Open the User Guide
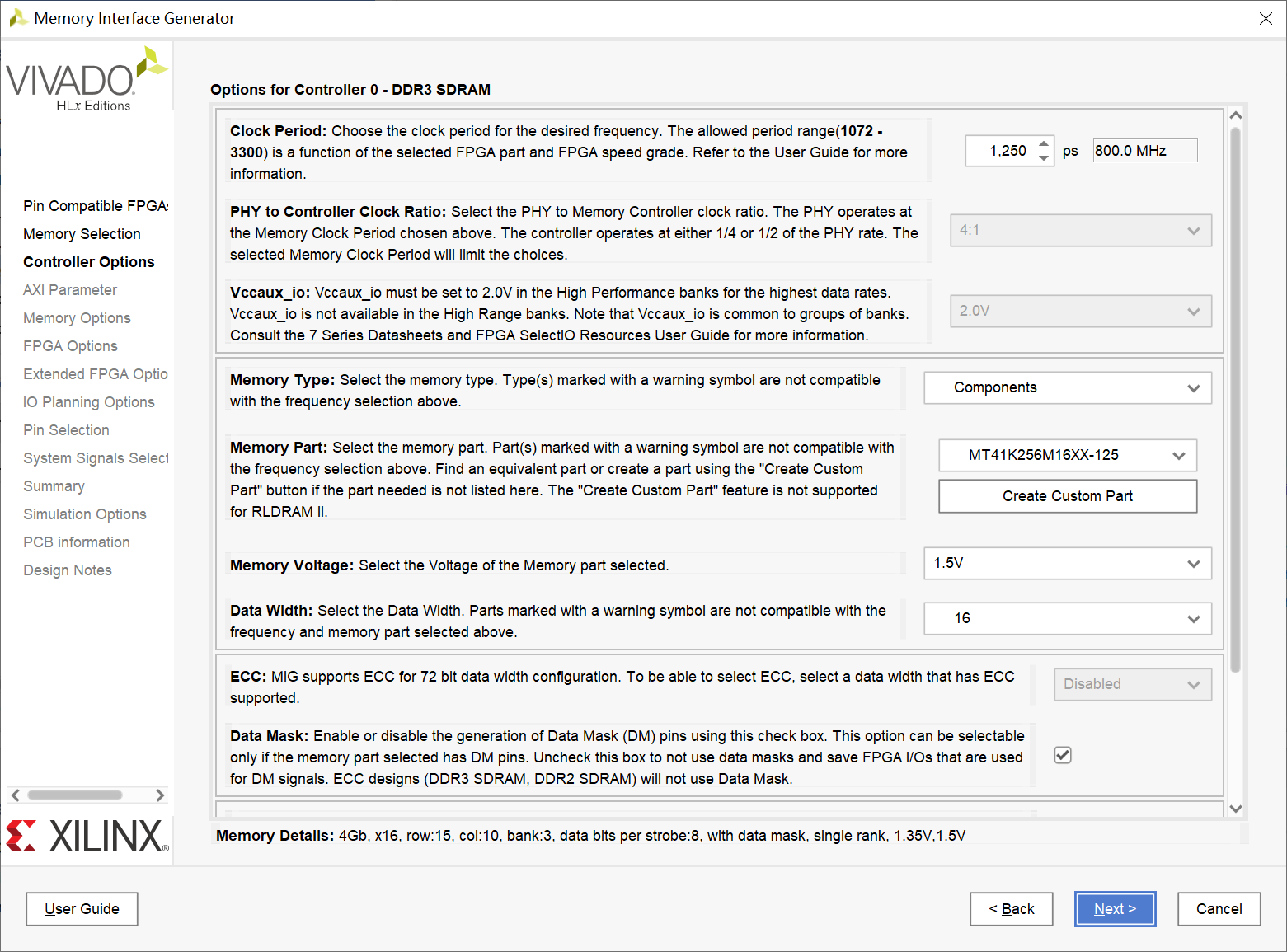 coord(82,909)
